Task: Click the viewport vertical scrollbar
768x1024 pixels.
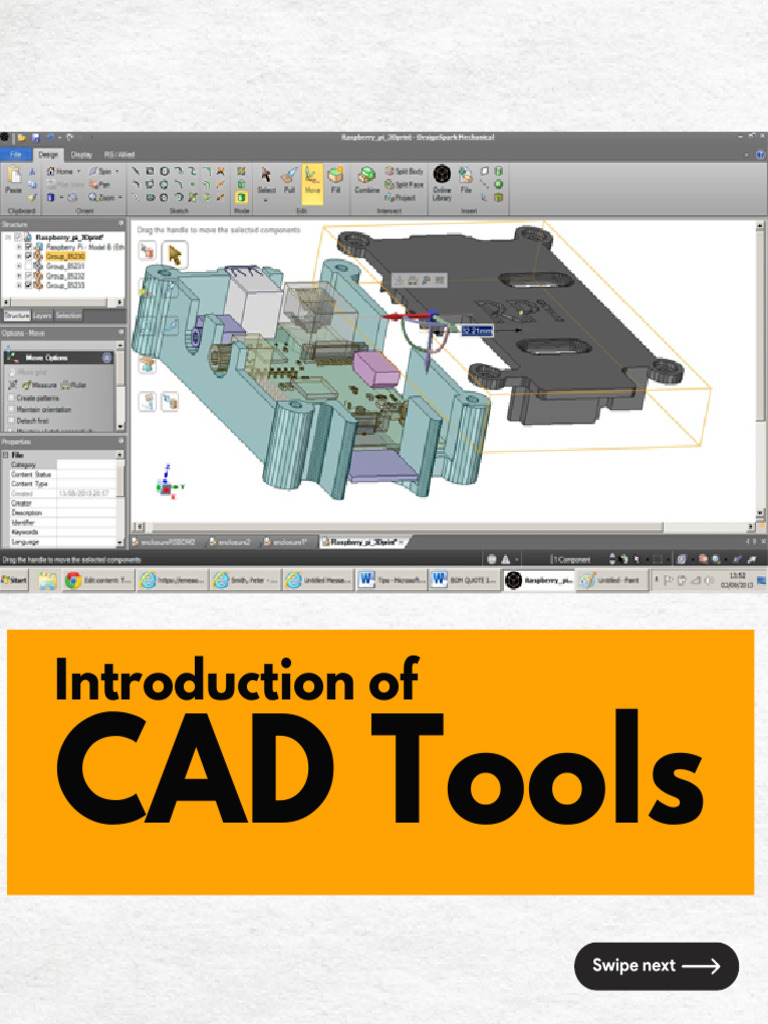Action: coord(760,369)
